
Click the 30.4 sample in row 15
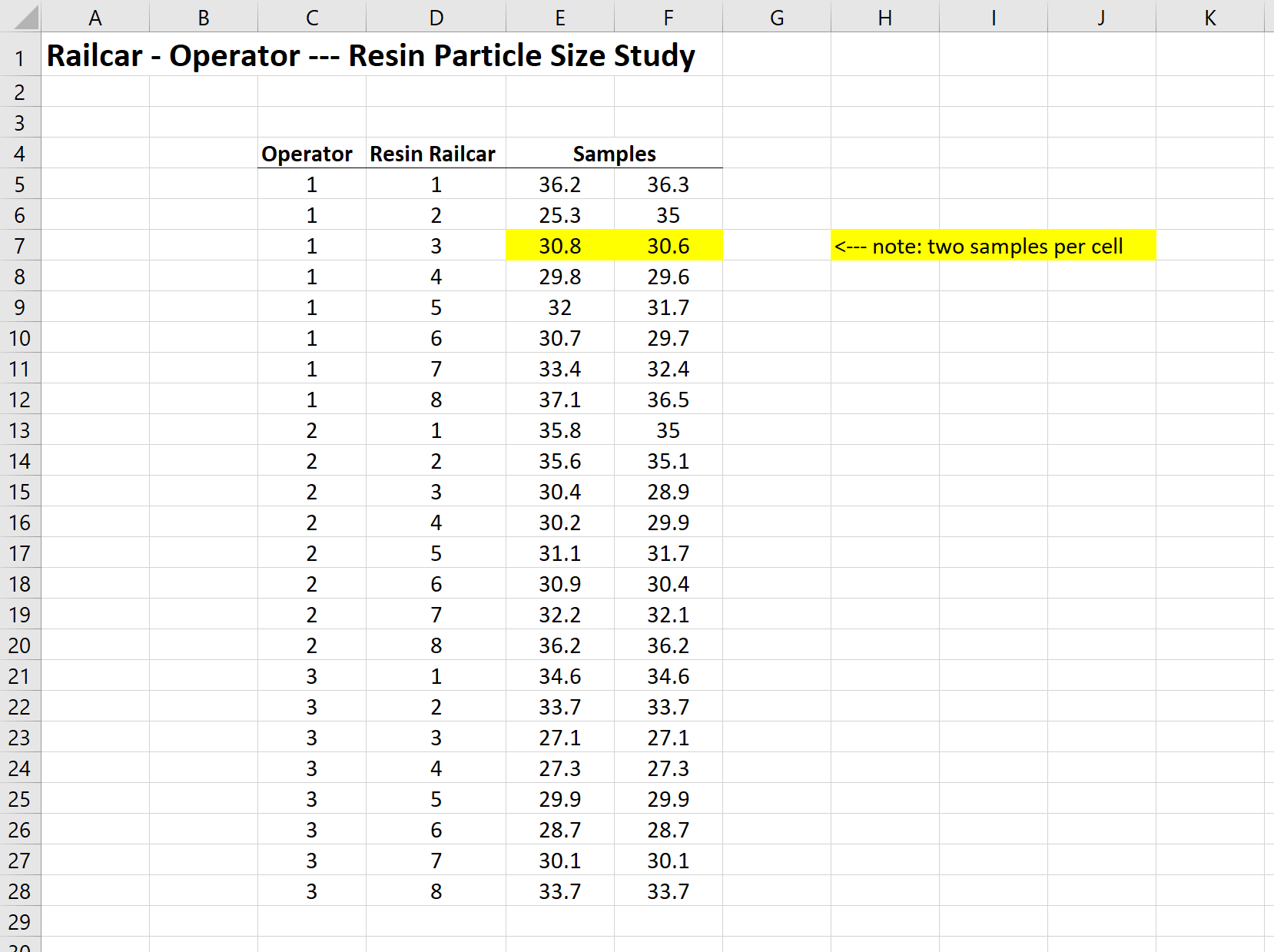[x=560, y=492]
